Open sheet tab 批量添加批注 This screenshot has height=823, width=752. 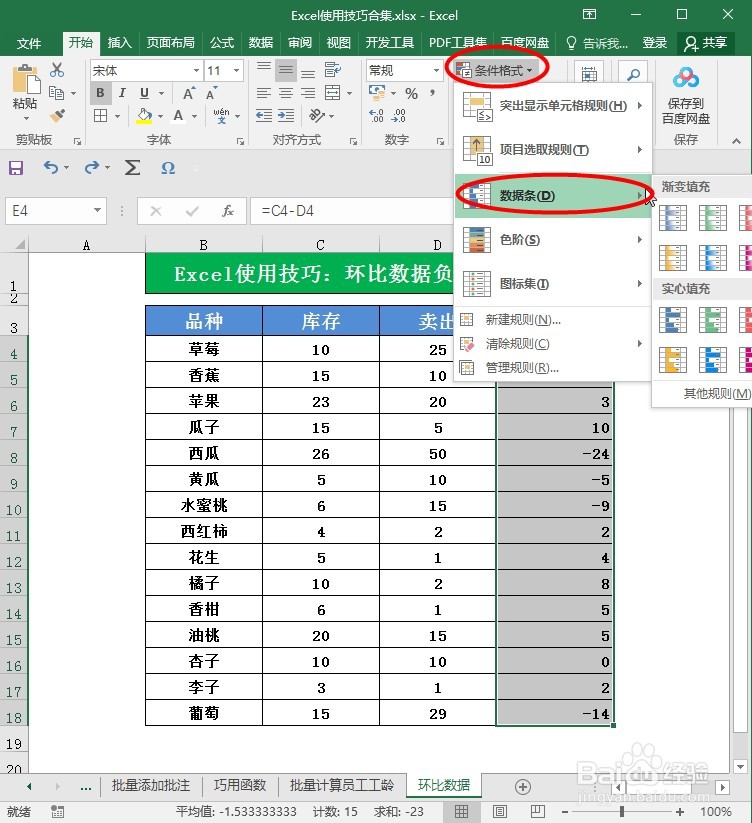[151, 785]
